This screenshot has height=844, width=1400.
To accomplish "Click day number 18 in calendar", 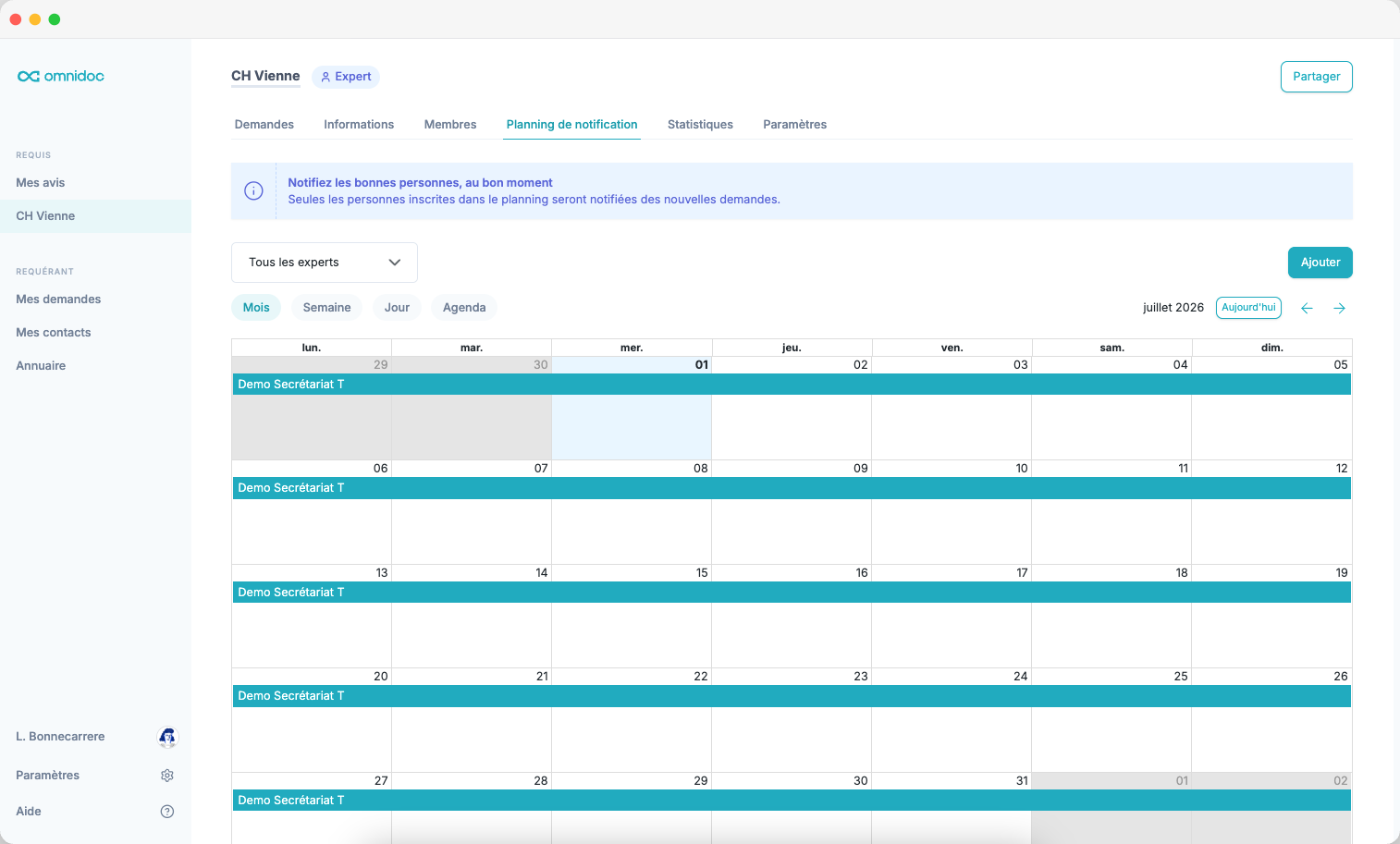I will 1182,573.
